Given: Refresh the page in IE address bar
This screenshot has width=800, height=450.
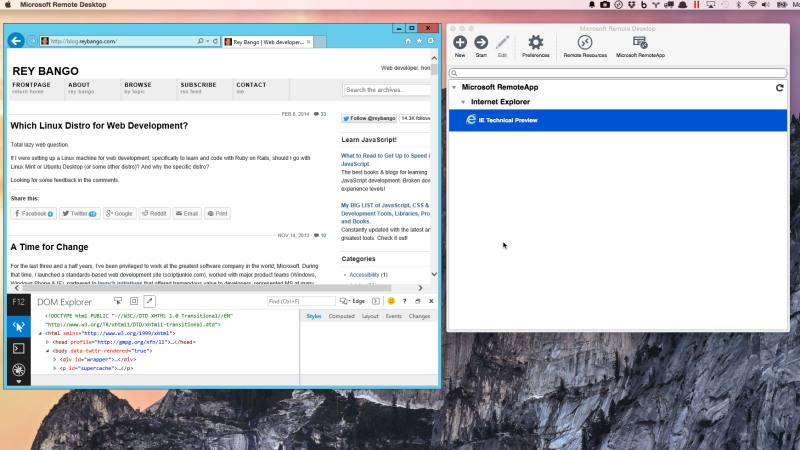Looking at the screenshot, I should (215, 41).
